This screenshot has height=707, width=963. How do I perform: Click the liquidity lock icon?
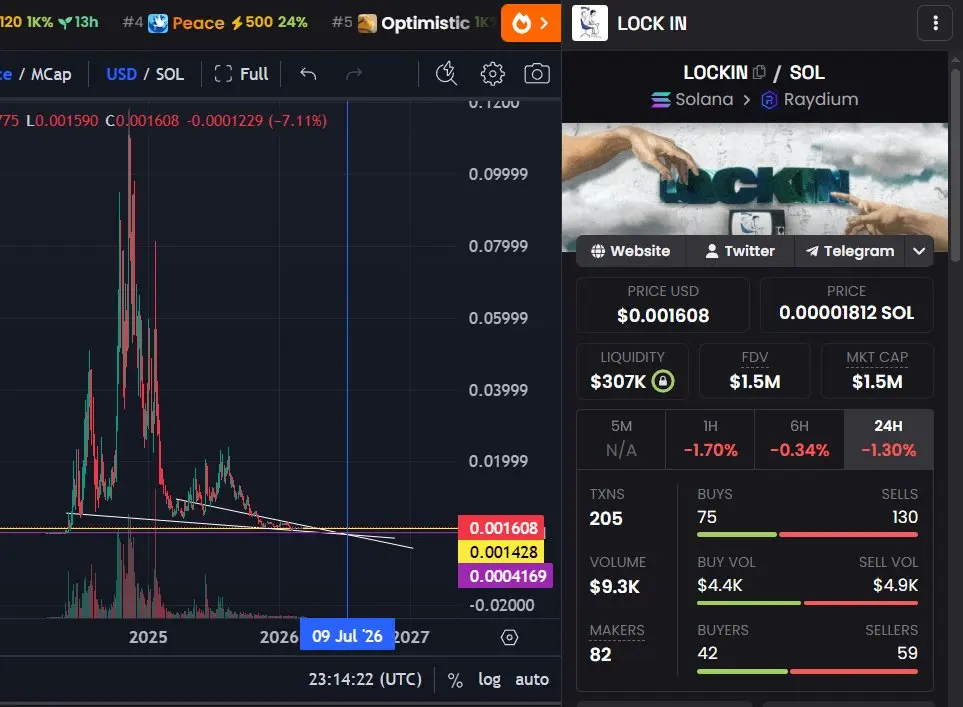pyautogui.click(x=663, y=381)
